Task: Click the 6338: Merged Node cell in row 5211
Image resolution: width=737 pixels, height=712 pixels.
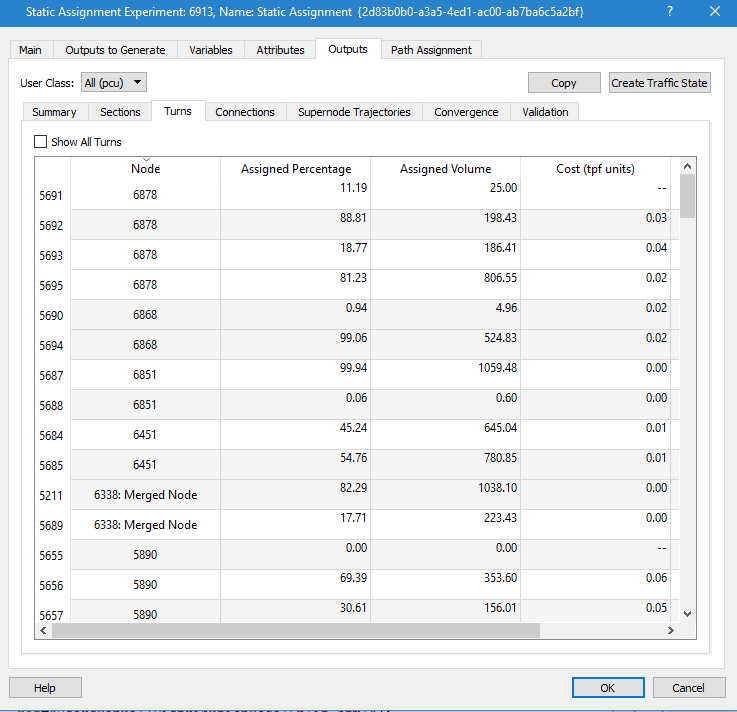Action: coord(145,495)
